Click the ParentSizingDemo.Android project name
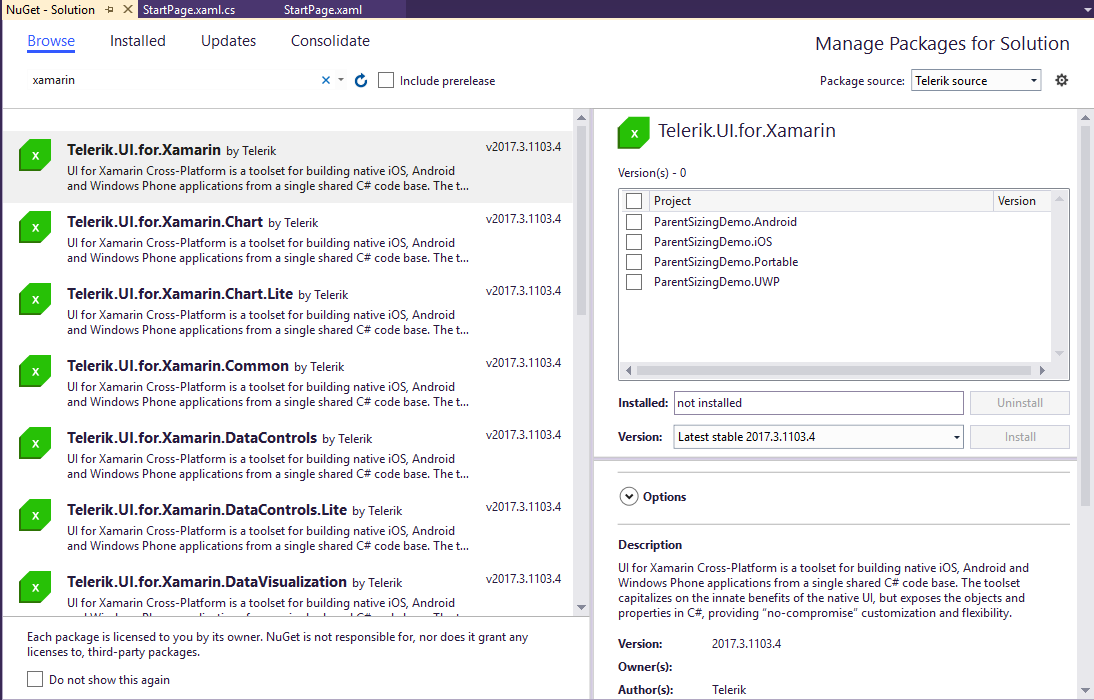The width and height of the screenshot is (1094, 700). point(725,222)
